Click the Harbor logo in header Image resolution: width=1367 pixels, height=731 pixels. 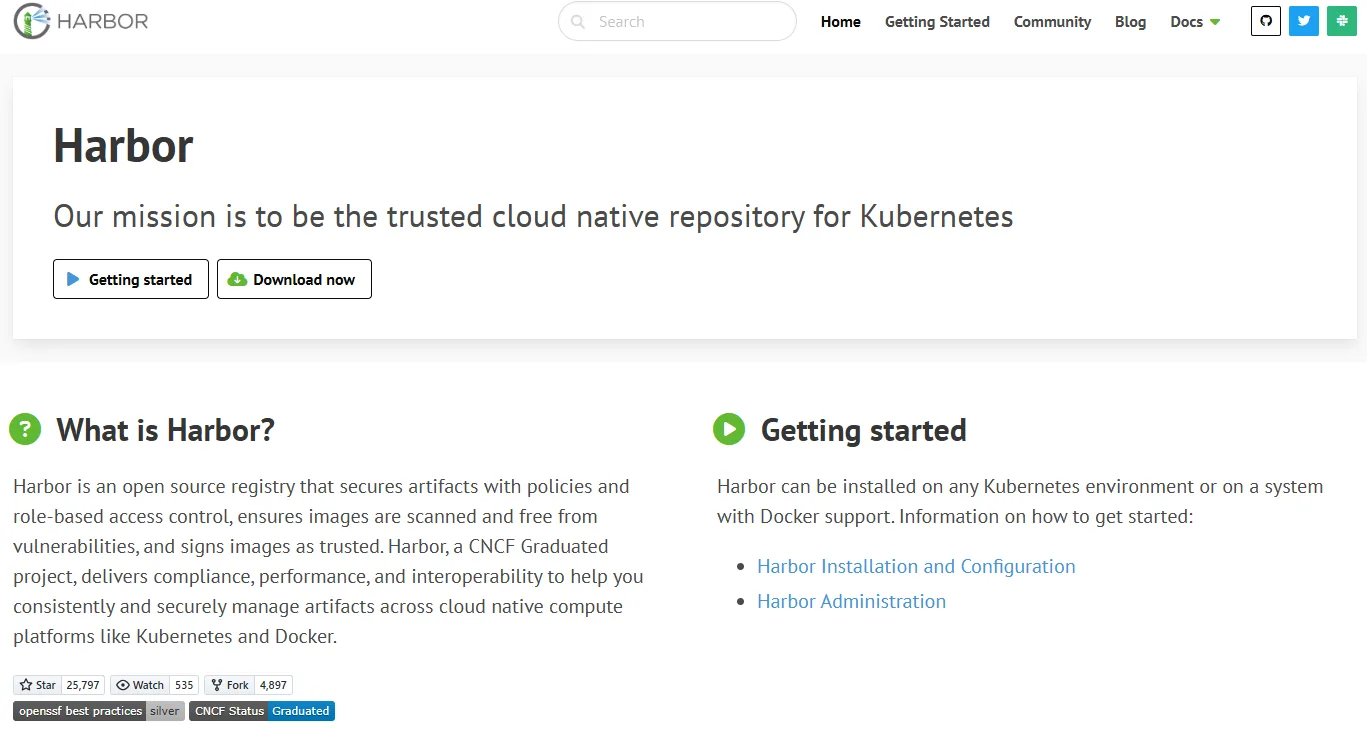pyautogui.click(x=81, y=21)
